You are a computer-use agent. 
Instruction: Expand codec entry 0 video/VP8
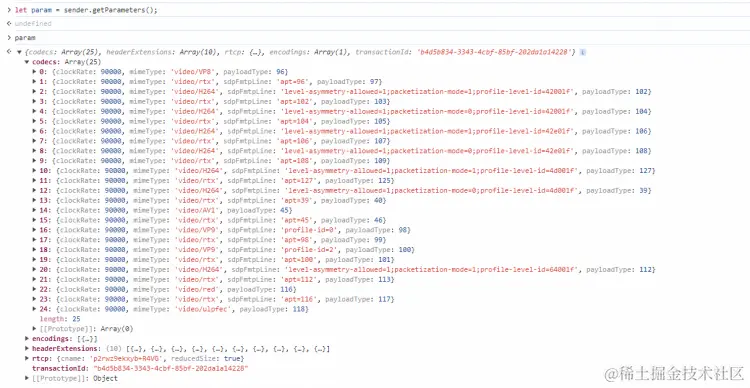34,72
